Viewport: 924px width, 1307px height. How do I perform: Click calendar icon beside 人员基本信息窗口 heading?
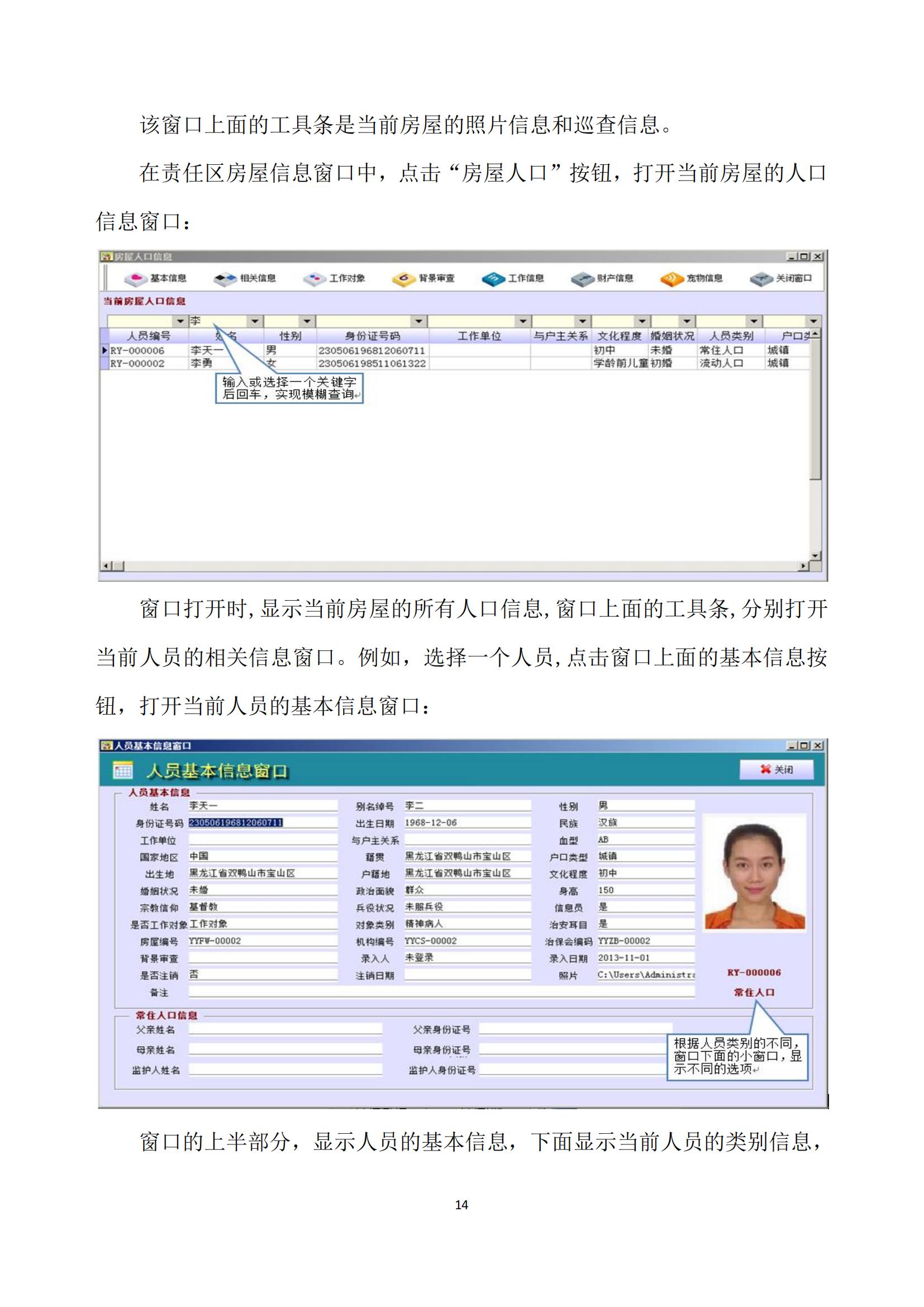122,770
